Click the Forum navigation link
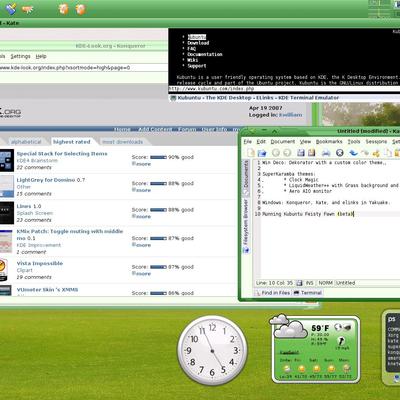Viewport: 400px width, 400px height. [x=187, y=129]
